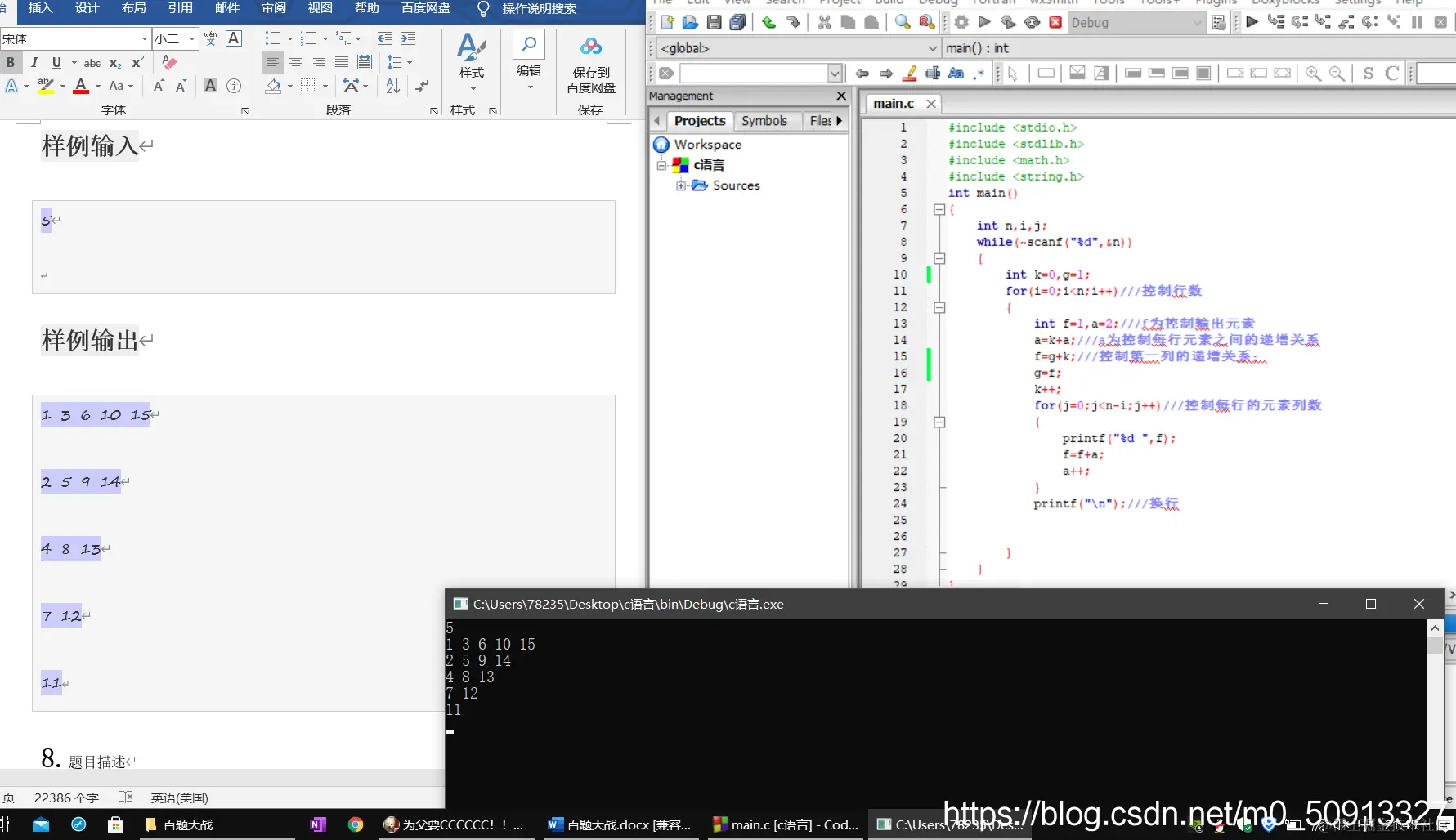The image size is (1456, 840).
Task: Click the save all files icon
Action: tap(738, 22)
